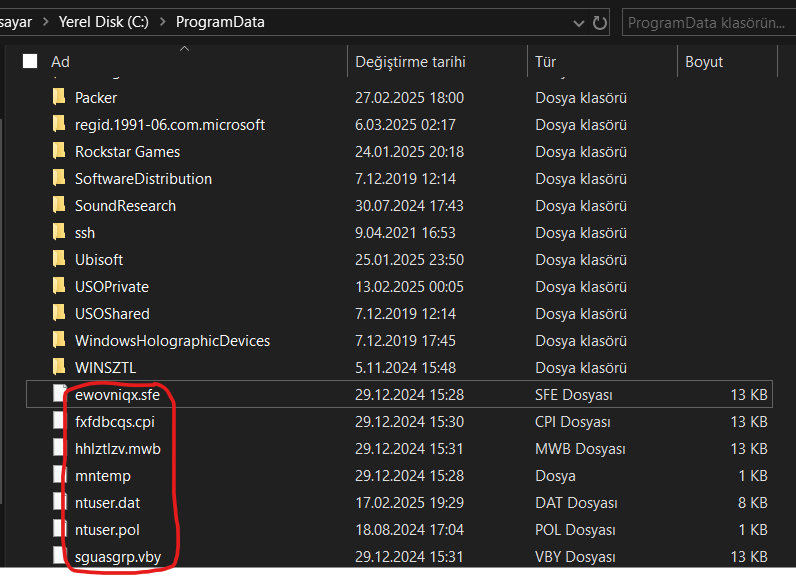Select the ewovniqx.sfe file name
Image resolution: width=796 pixels, height=576 pixels.
117,395
